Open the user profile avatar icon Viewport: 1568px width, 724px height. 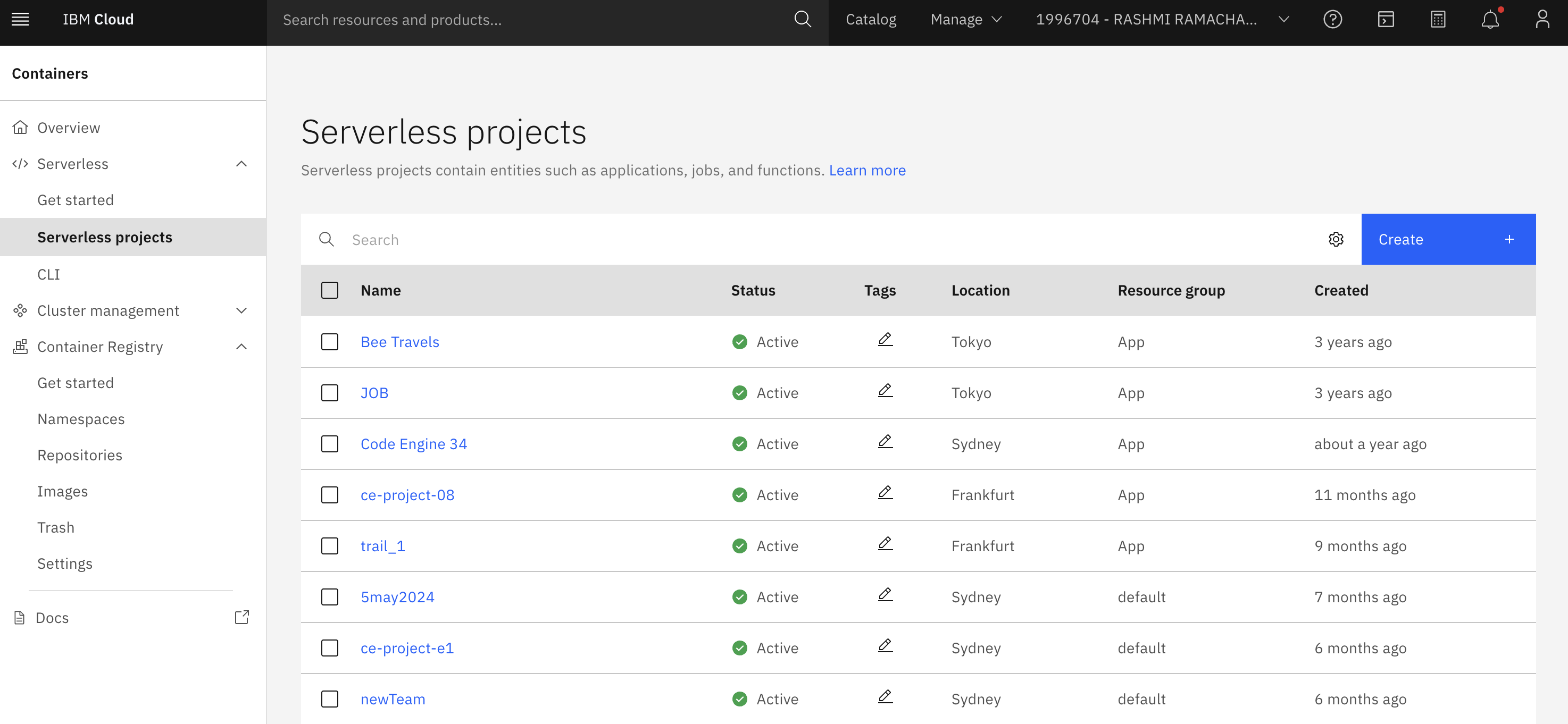[1542, 20]
